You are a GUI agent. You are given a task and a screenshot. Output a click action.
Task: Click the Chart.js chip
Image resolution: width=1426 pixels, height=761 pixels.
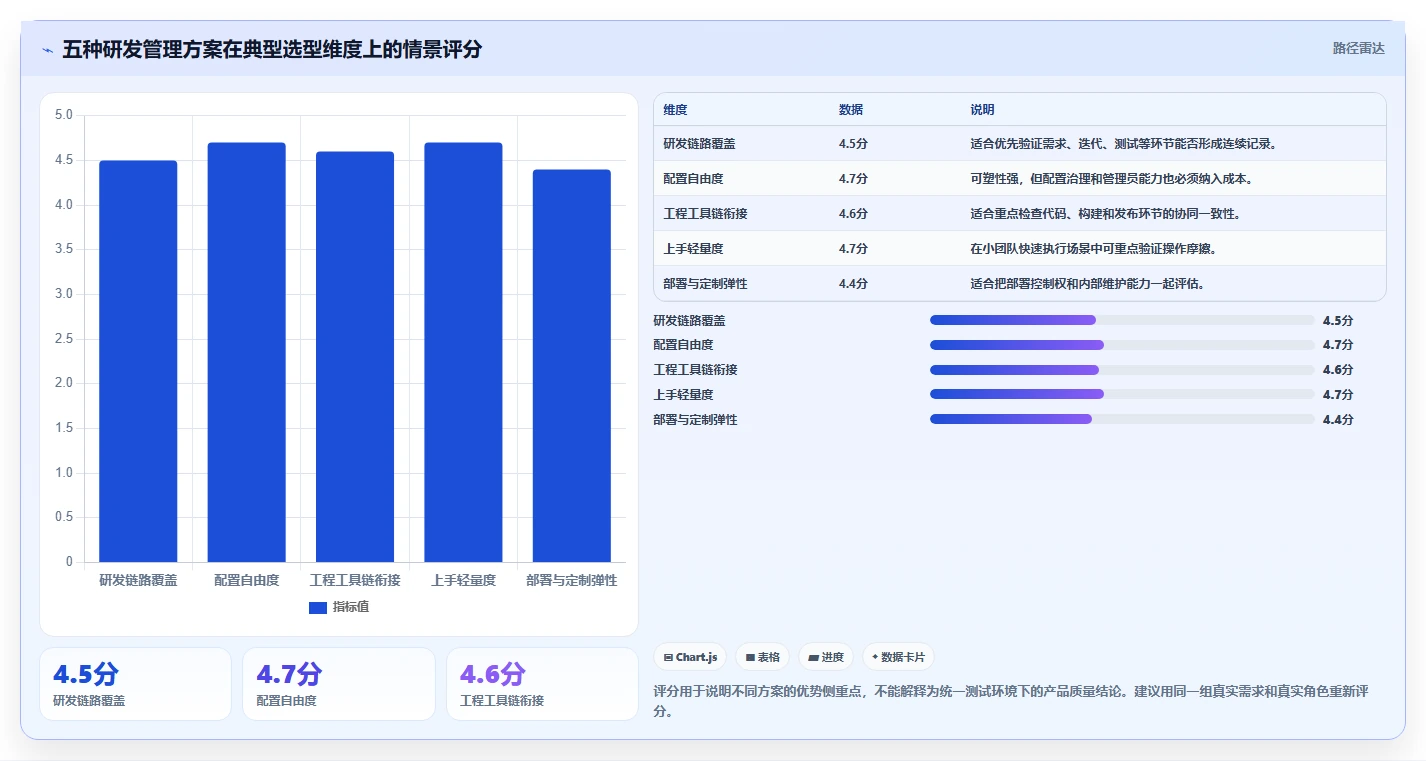[x=690, y=657]
